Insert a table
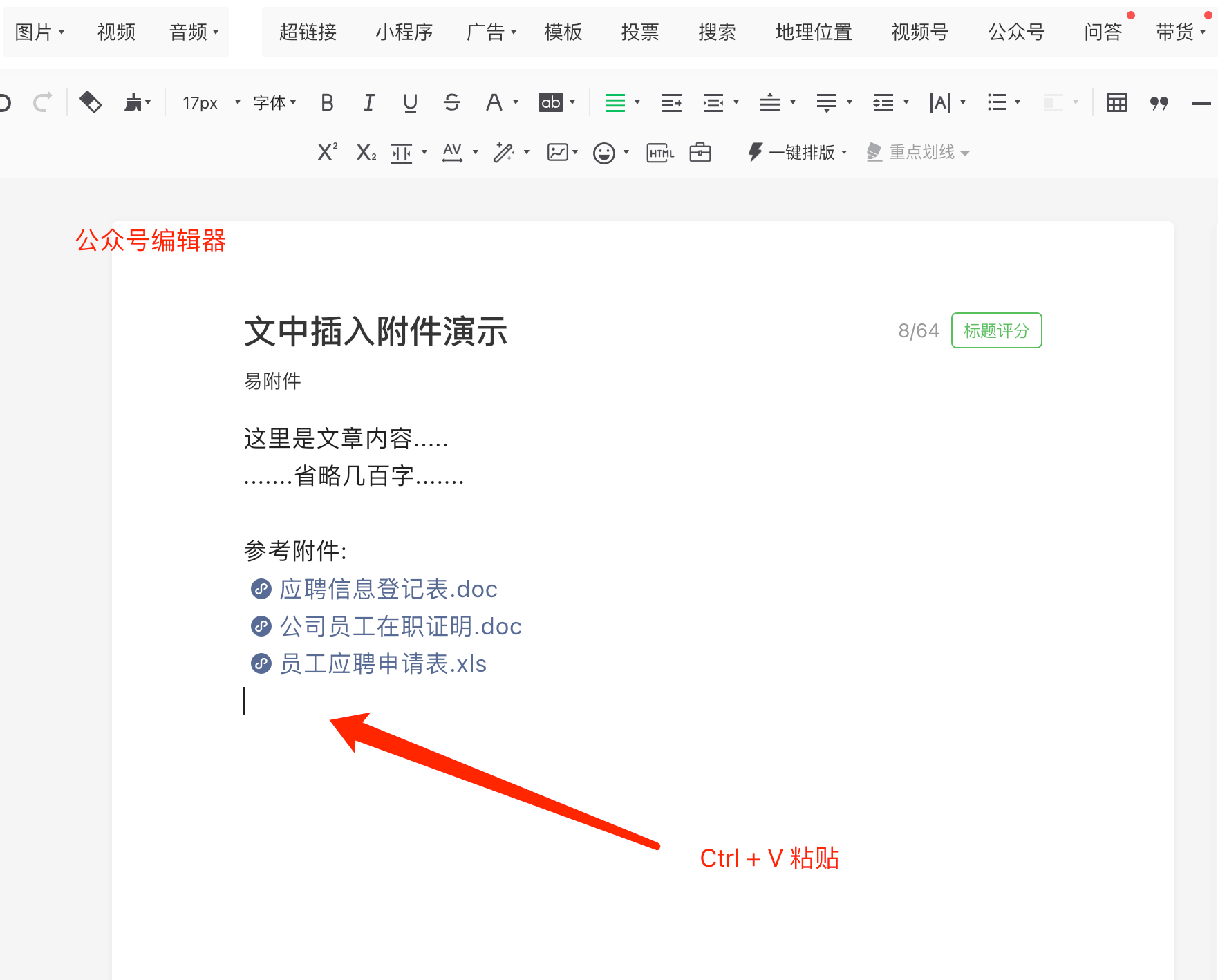1218x980 pixels. (x=1116, y=103)
